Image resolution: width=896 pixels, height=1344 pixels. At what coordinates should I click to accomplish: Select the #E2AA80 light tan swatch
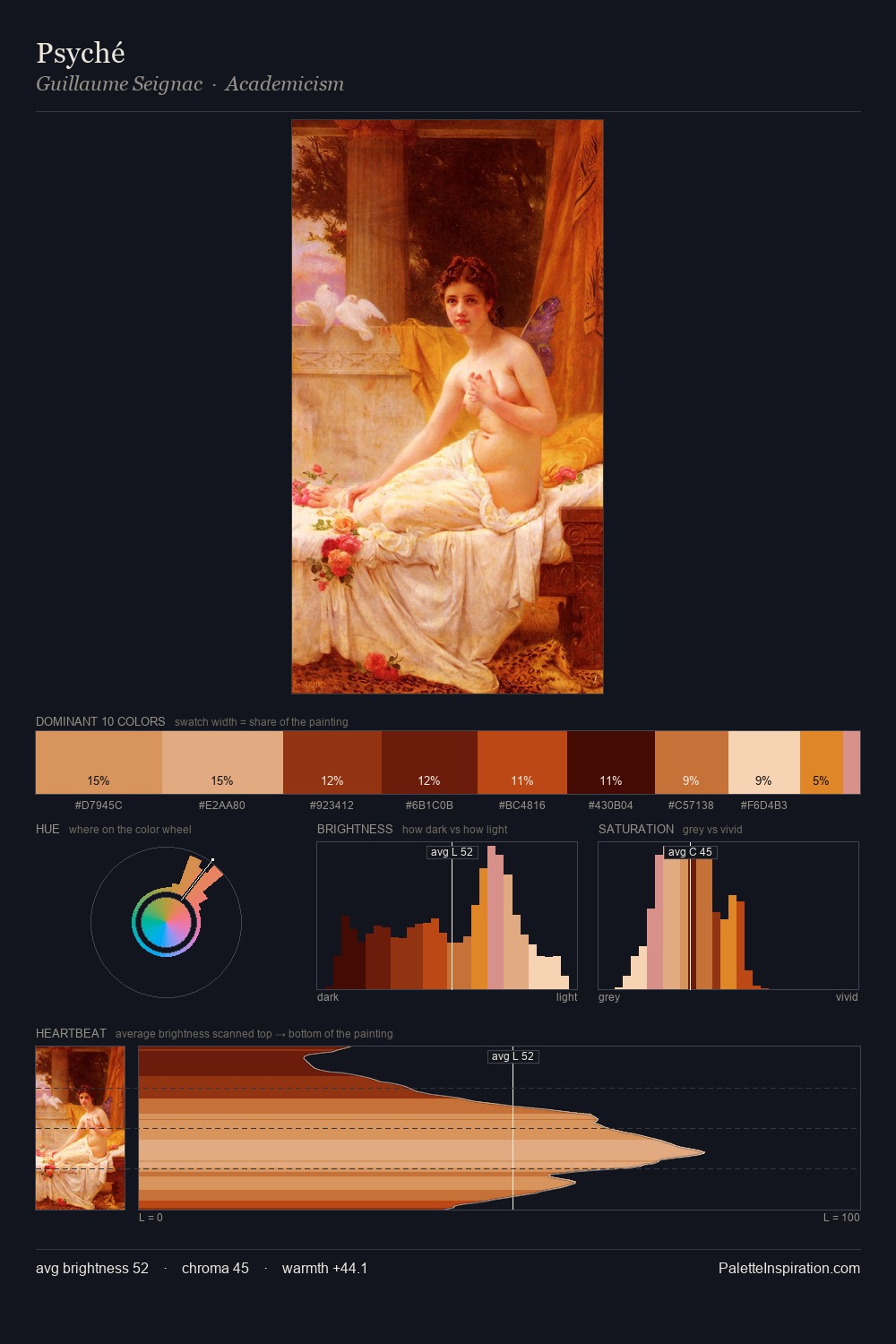(222, 762)
